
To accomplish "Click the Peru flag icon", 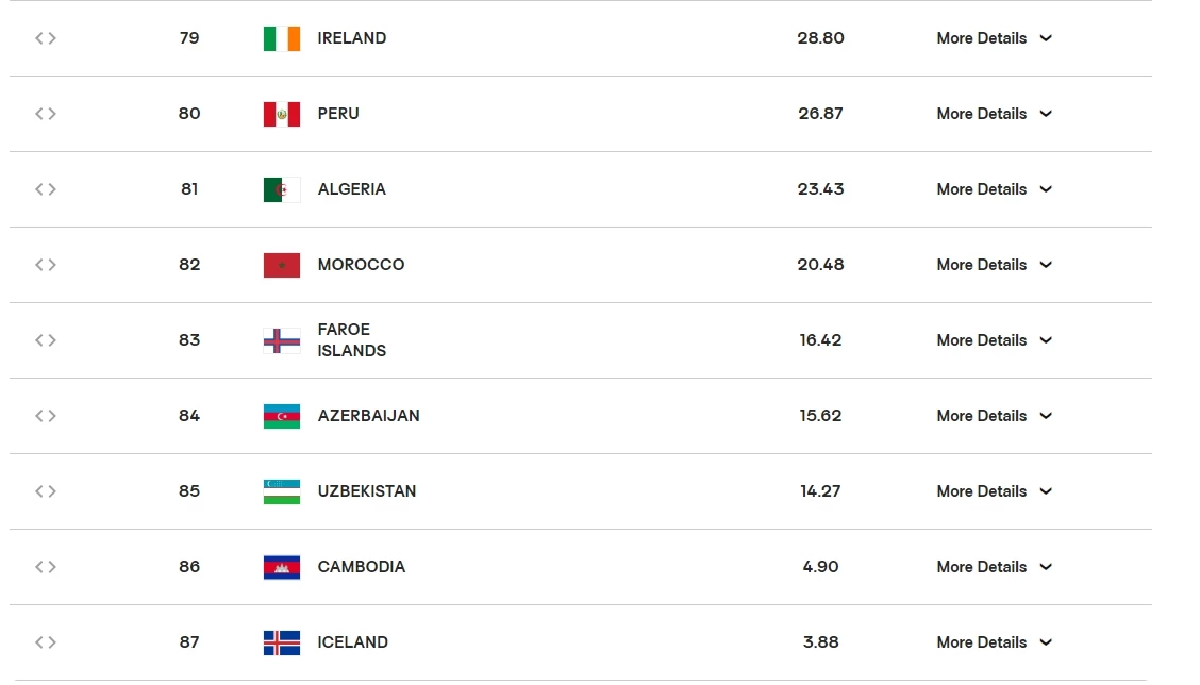I will [282, 114].
